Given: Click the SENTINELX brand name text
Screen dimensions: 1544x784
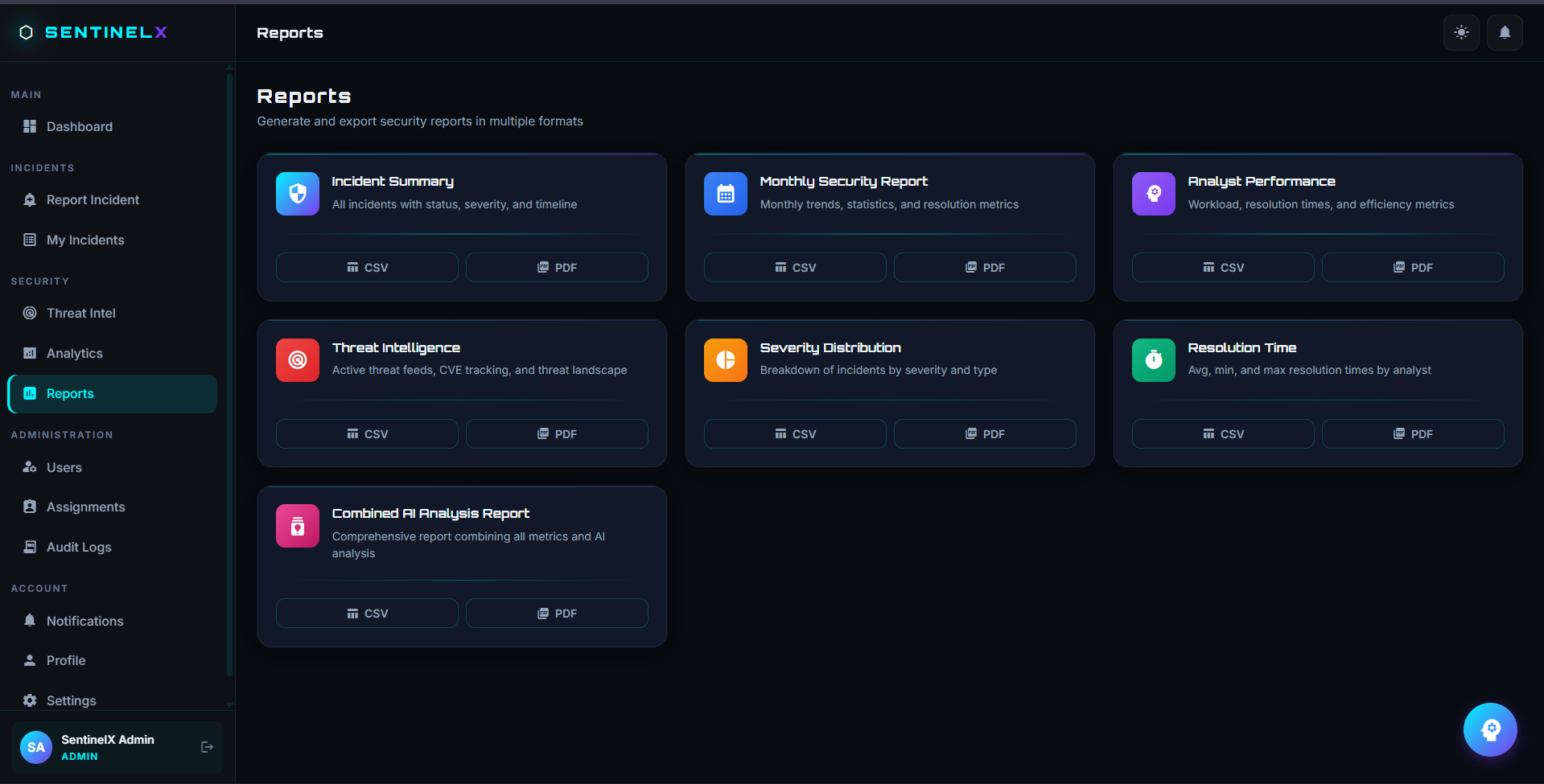Looking at the screenshot, I should pyautogui.click(x=106, y=32).
